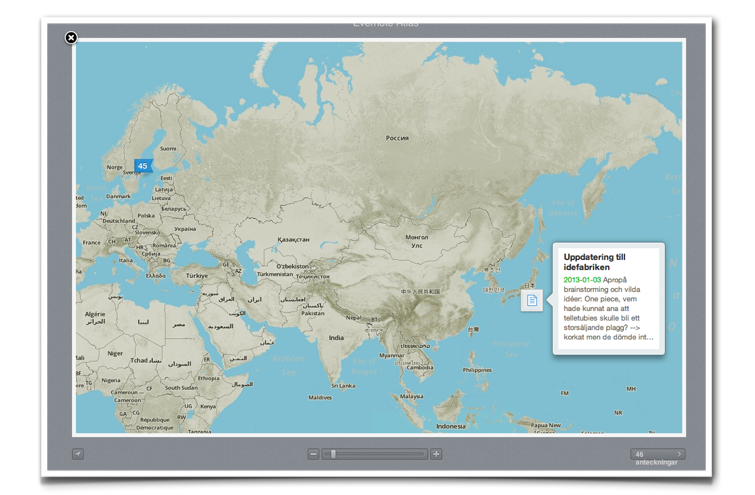Screen dimensions: 755x495
Task: Close the Atlas map overlay
Action: [71, 38]
